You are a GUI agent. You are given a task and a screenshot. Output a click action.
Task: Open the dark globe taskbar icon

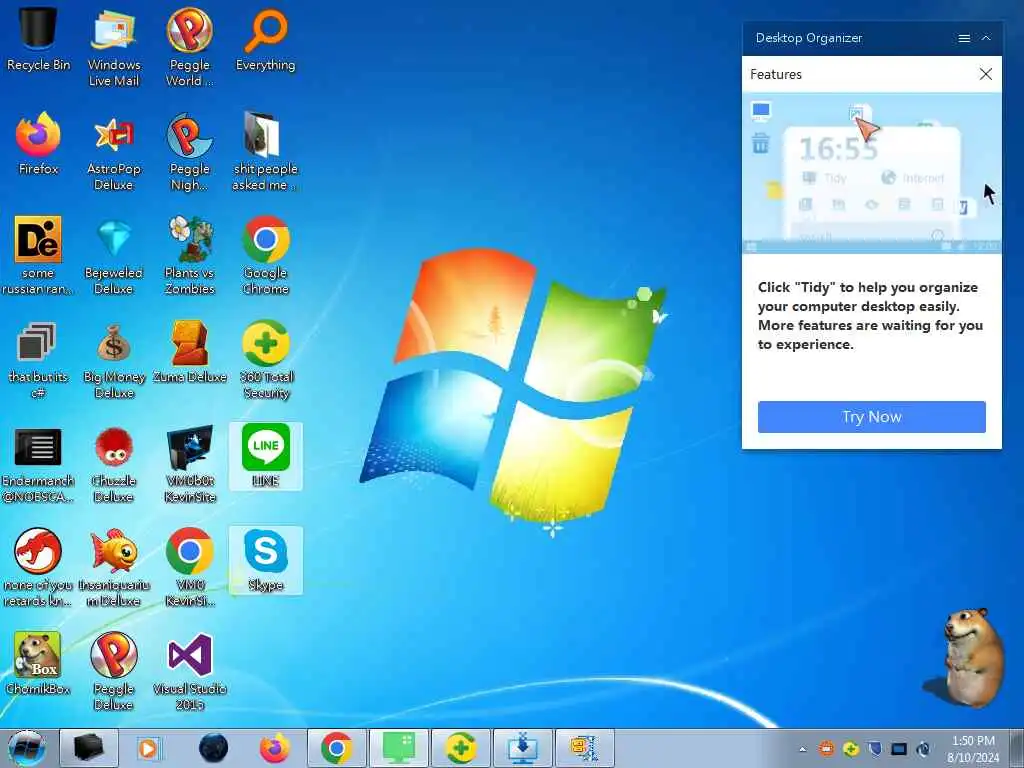213,748
